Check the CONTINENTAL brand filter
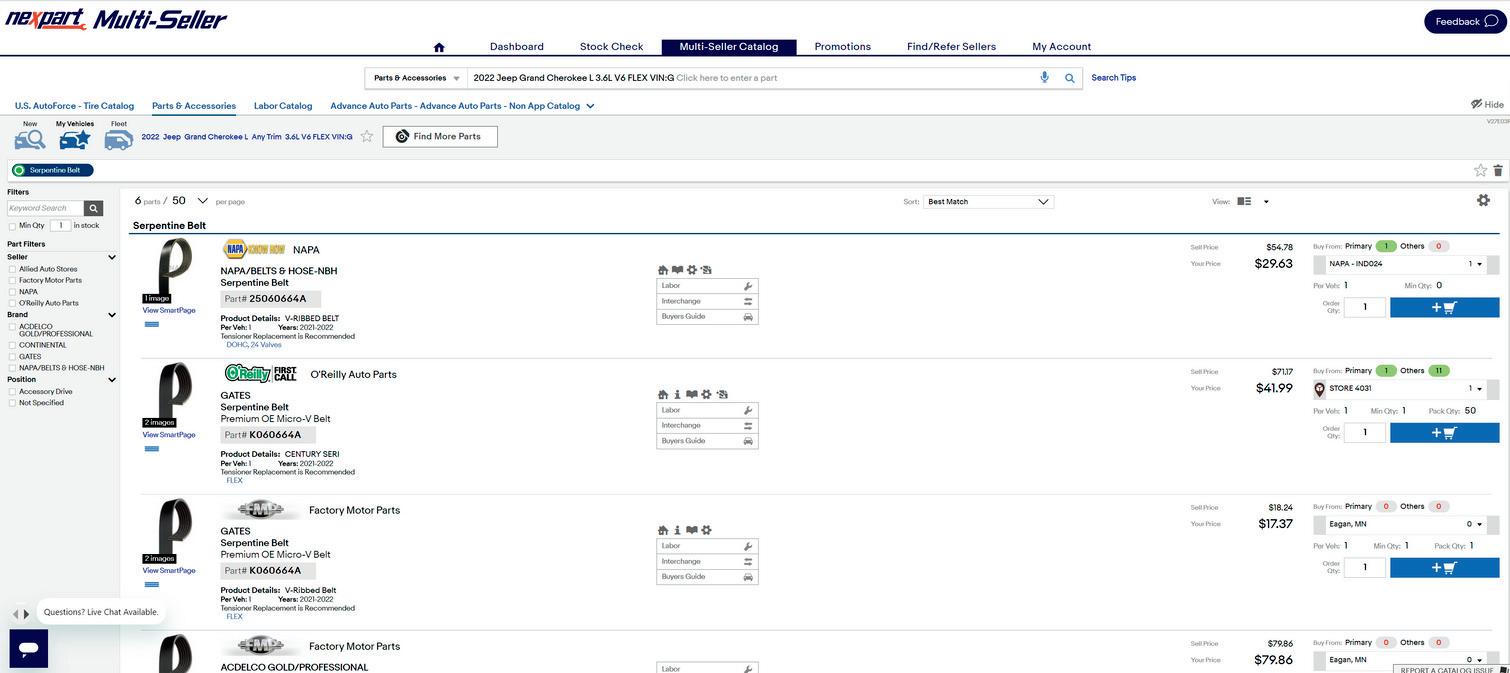The width and height of the screenshot is (1510, 673). coord(12,345)
